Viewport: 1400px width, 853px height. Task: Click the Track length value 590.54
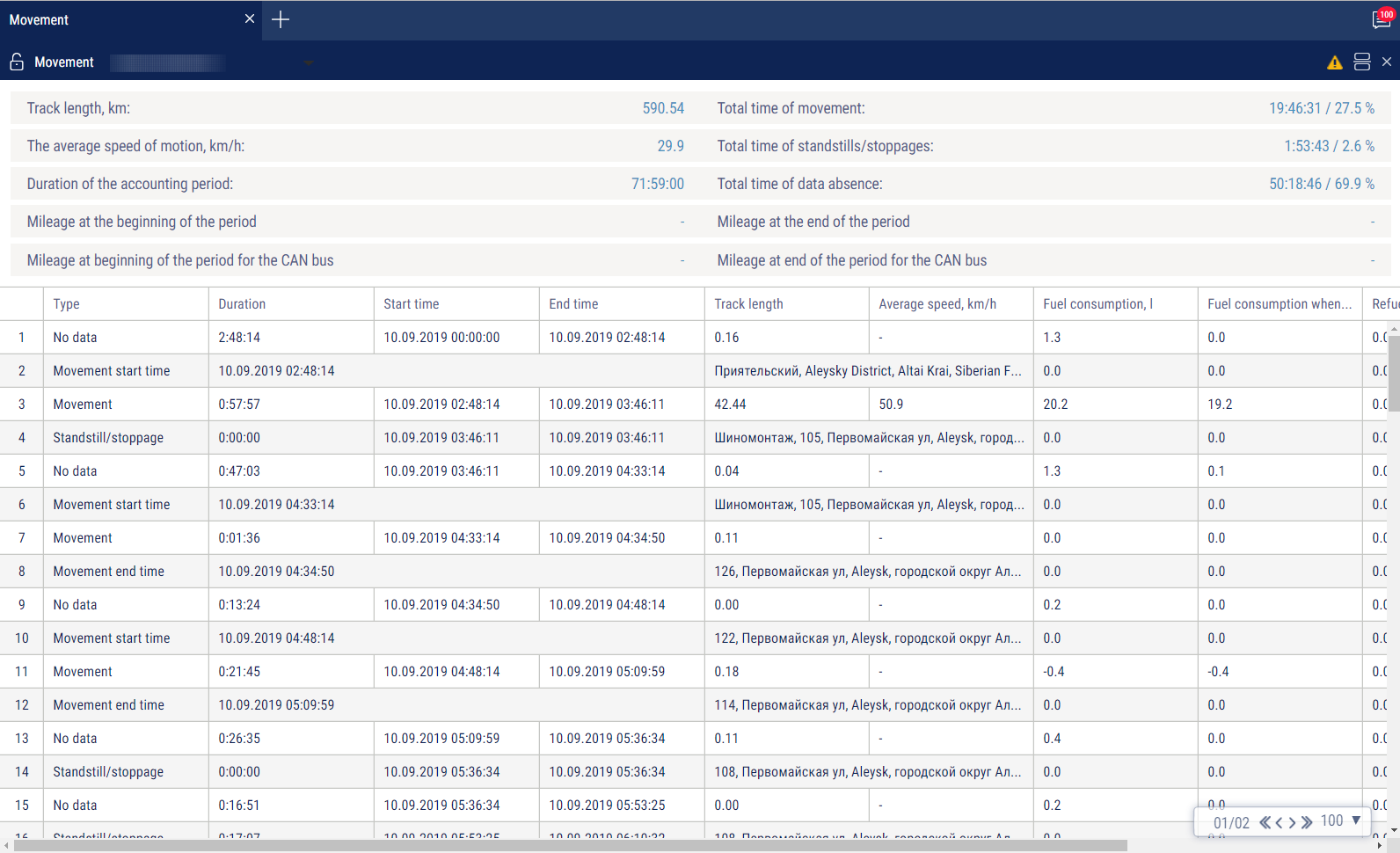click(x=663, y=108)
